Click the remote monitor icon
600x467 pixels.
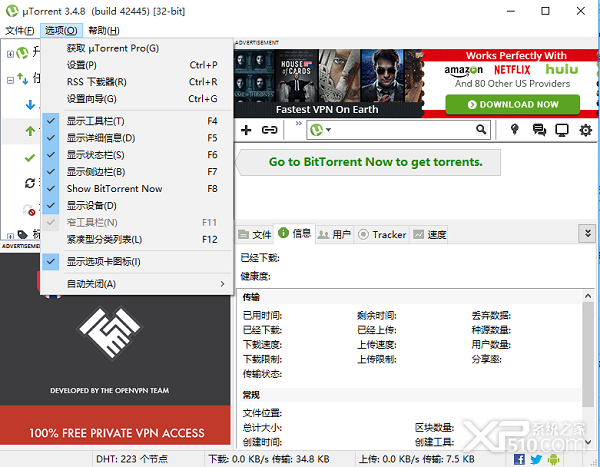tap(562, 130)
